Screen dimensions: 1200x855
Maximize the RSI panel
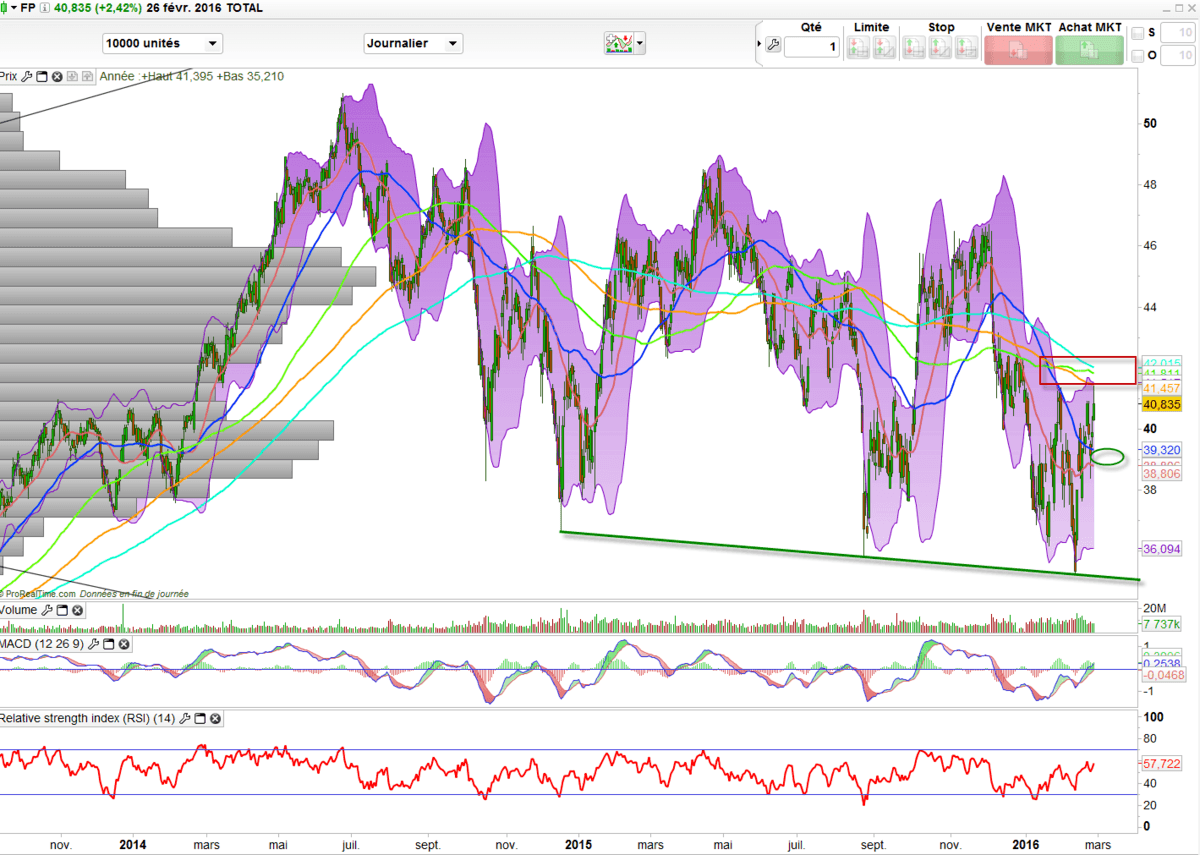pos(201,718)
